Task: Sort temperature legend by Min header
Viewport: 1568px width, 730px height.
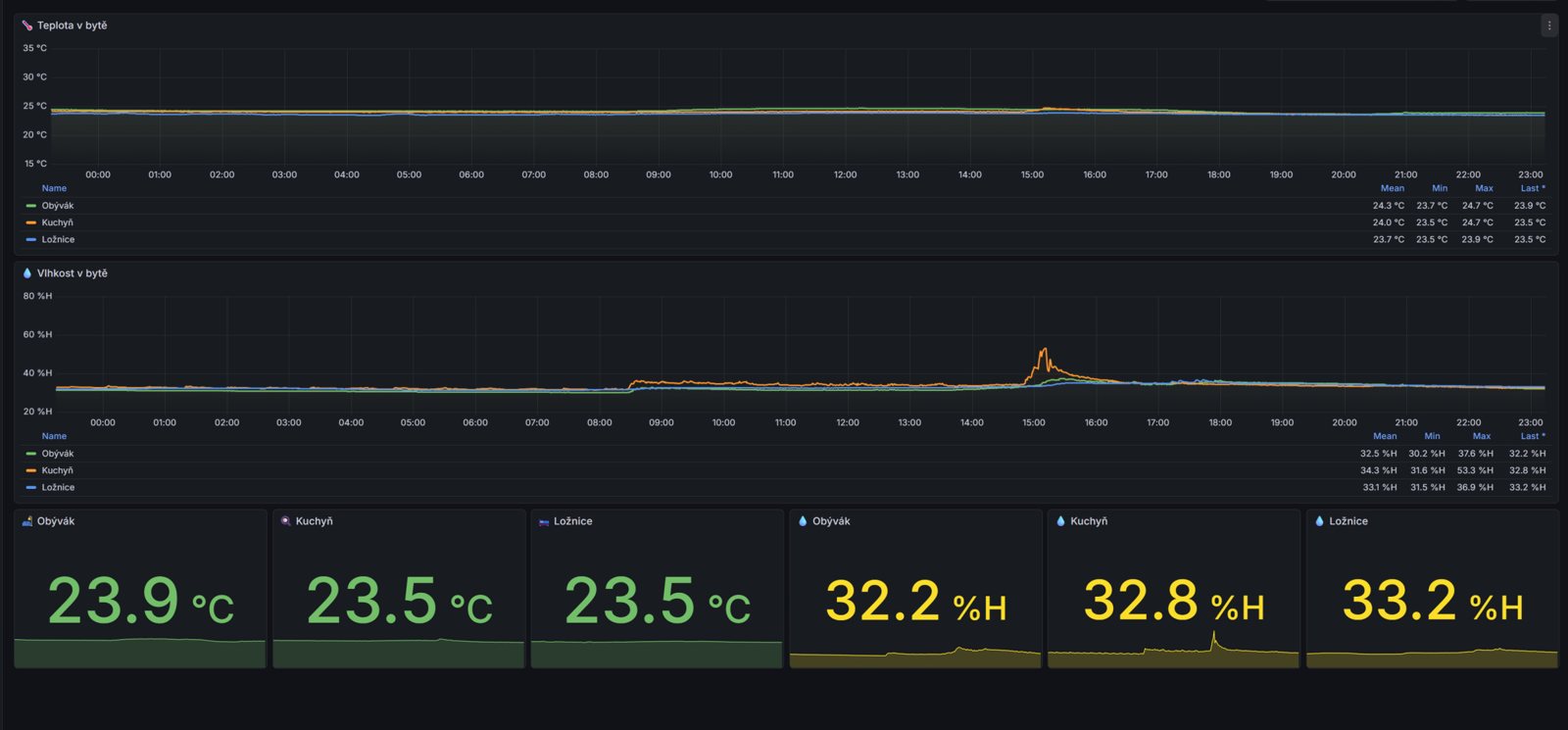Action: [x=1440, y=188]
